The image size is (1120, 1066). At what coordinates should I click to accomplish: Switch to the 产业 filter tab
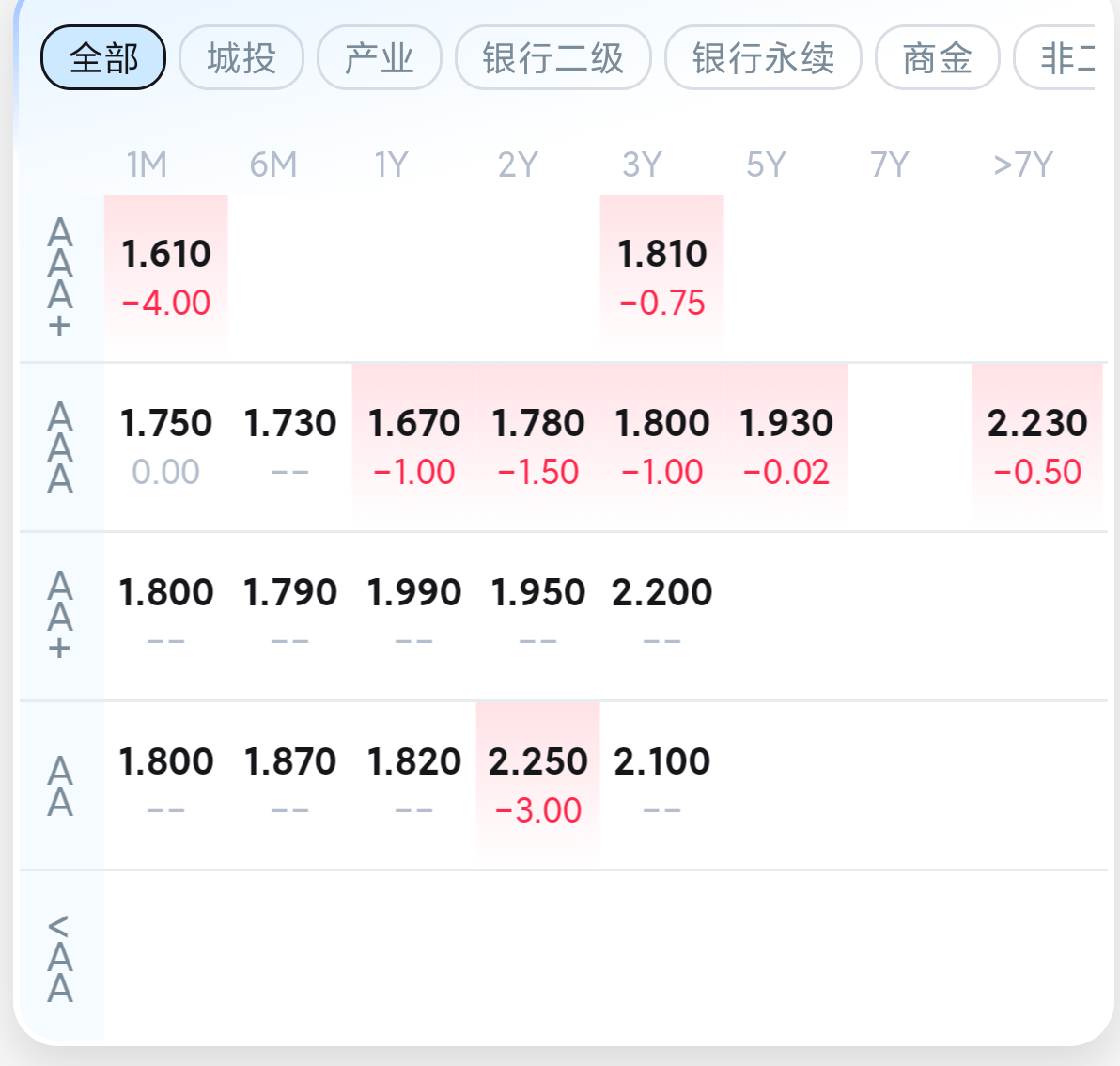(380, 58)
